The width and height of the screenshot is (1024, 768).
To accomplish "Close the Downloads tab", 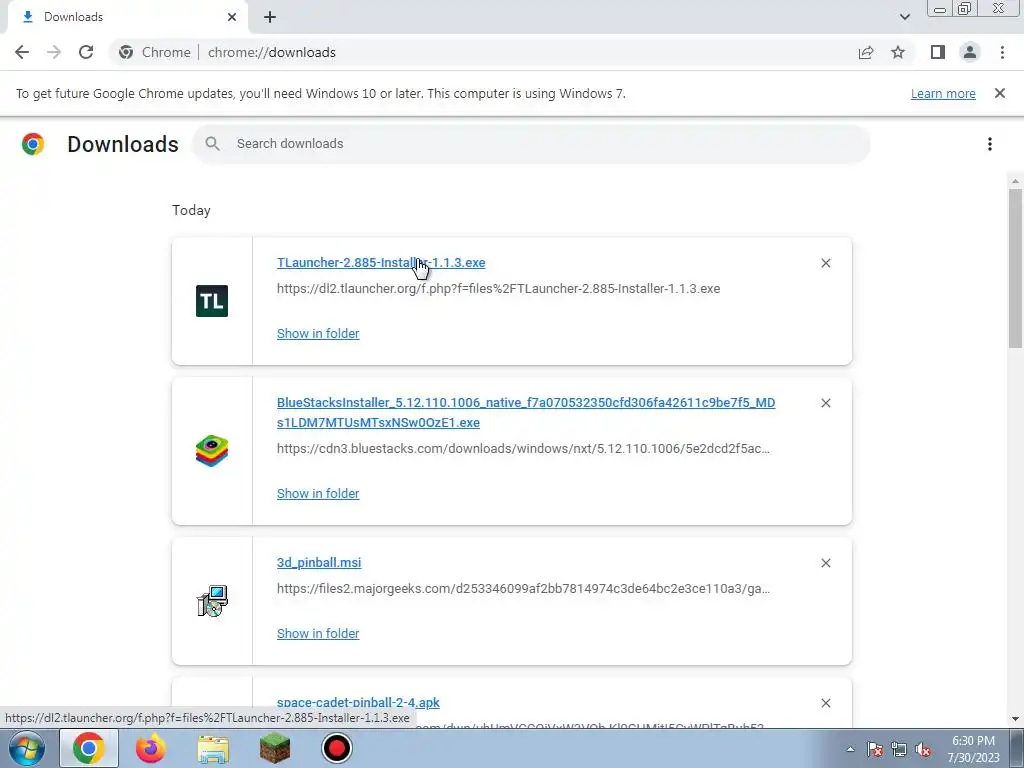I will 232,17.
